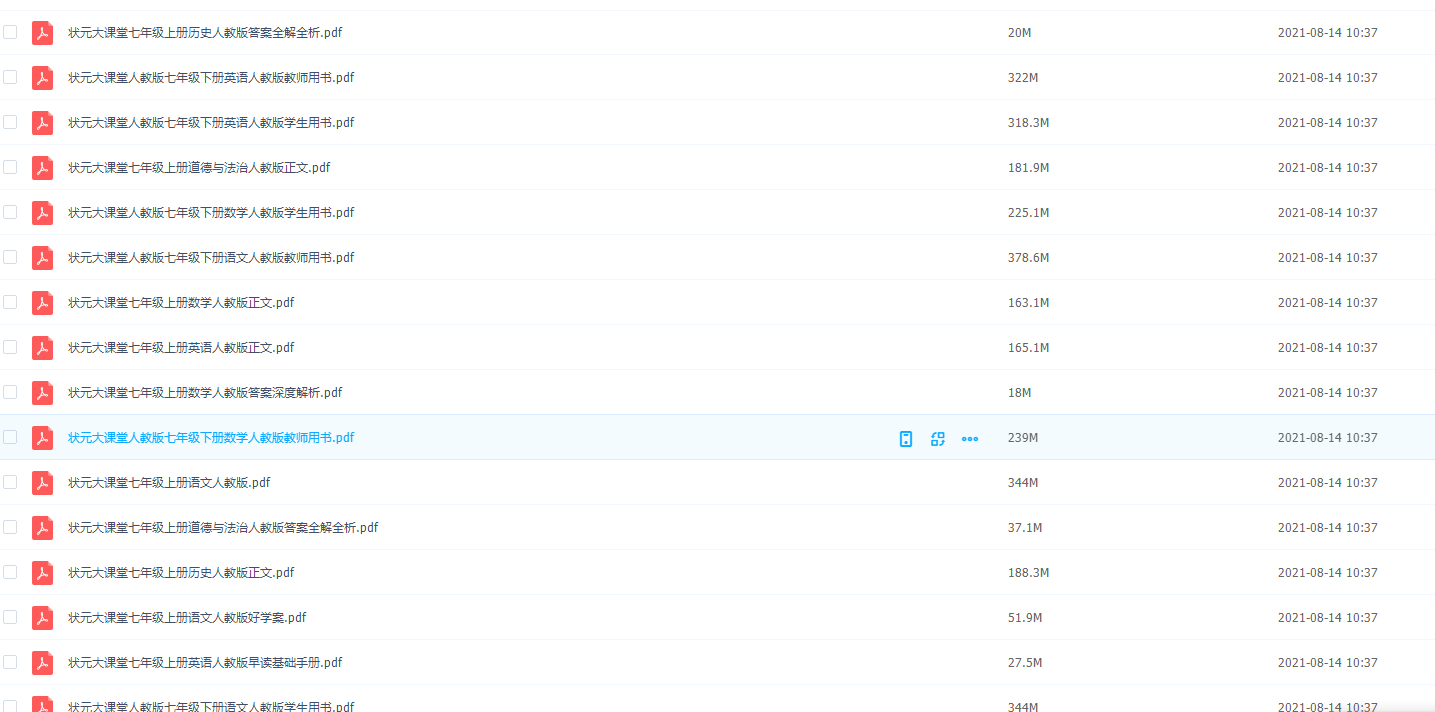Click PDF icon of 状元大课堂七年级上册数学人教版正文.pdf
The image size is (1435, 712).
click(42, 303)
